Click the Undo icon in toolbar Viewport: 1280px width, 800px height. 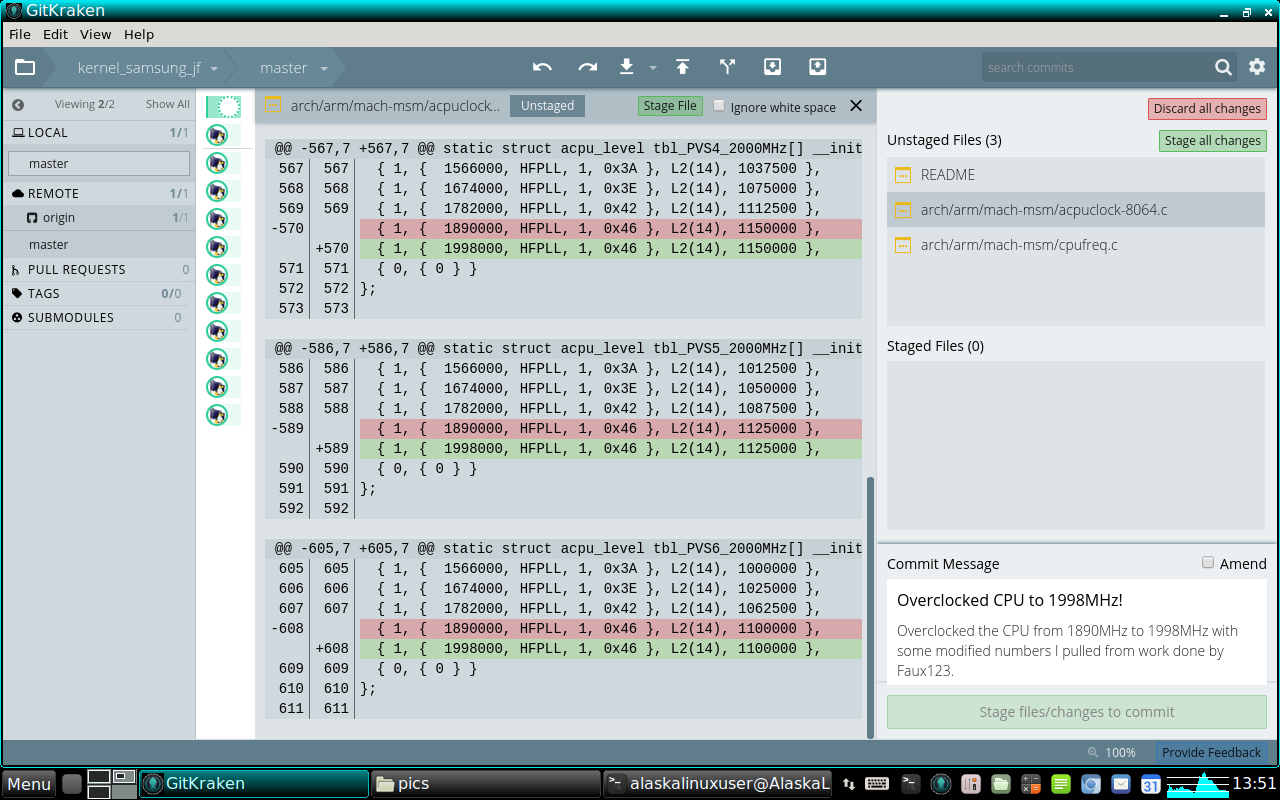click(542, 67)
